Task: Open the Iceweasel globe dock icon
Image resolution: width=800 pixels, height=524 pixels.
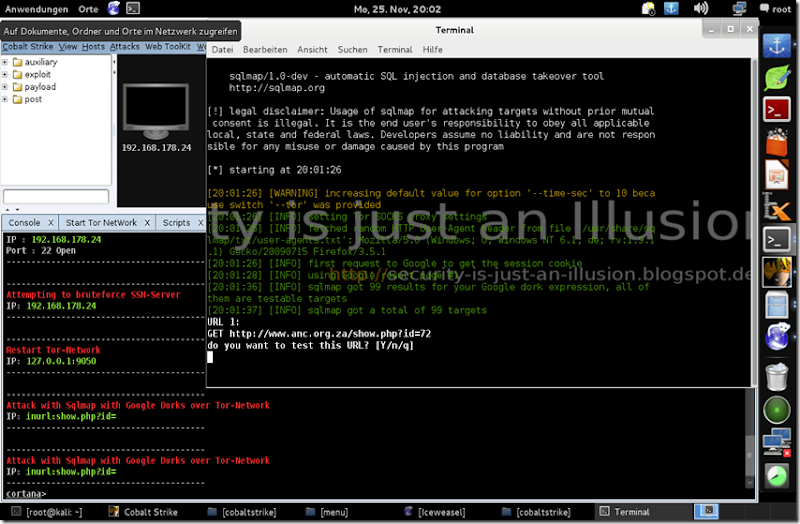Action: click(x=777, y=337)
